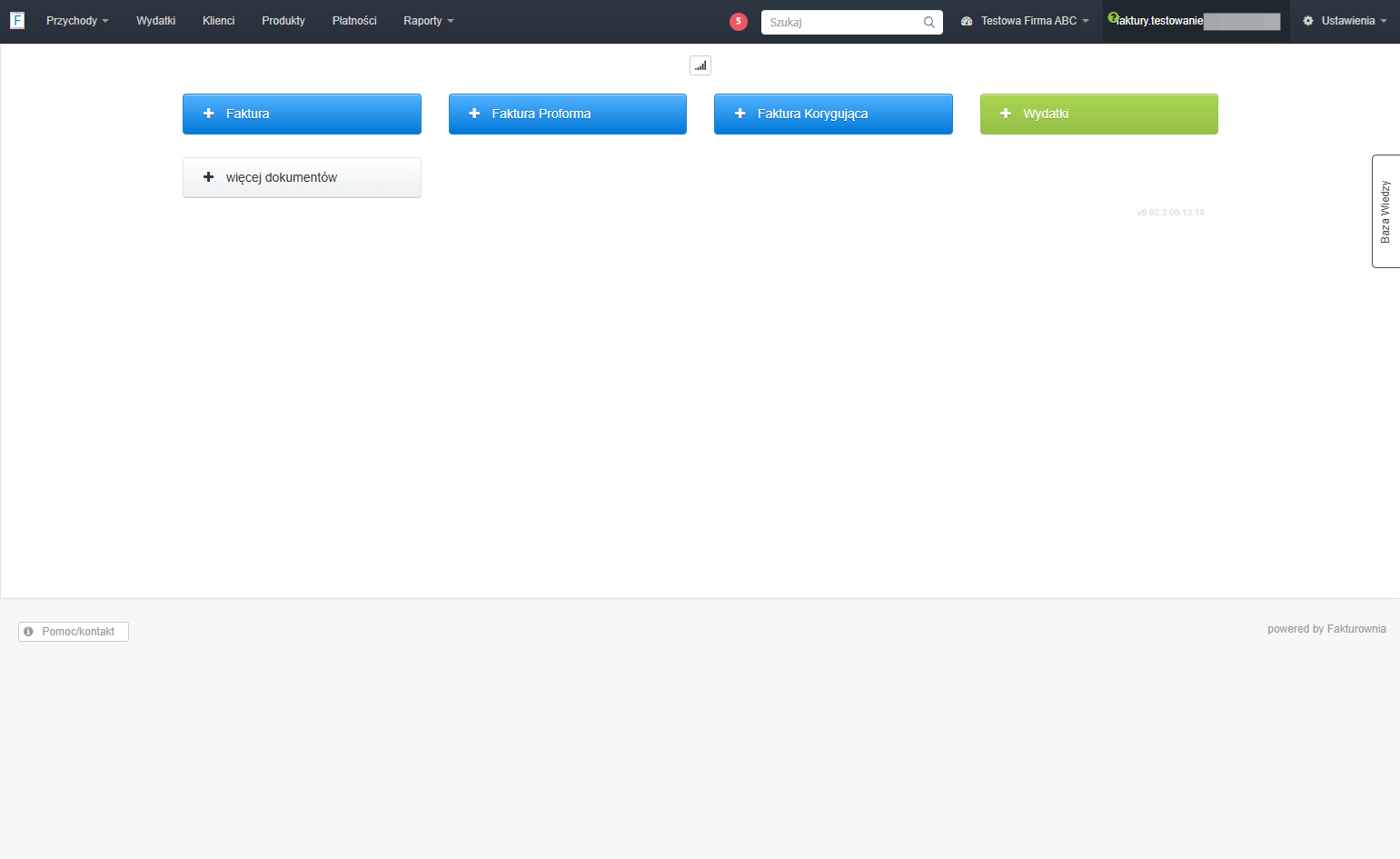Click the magnifier icon in the search box
Viewport: 1400px width, 859px height.
pyautogui.click(x=928, y=22)
